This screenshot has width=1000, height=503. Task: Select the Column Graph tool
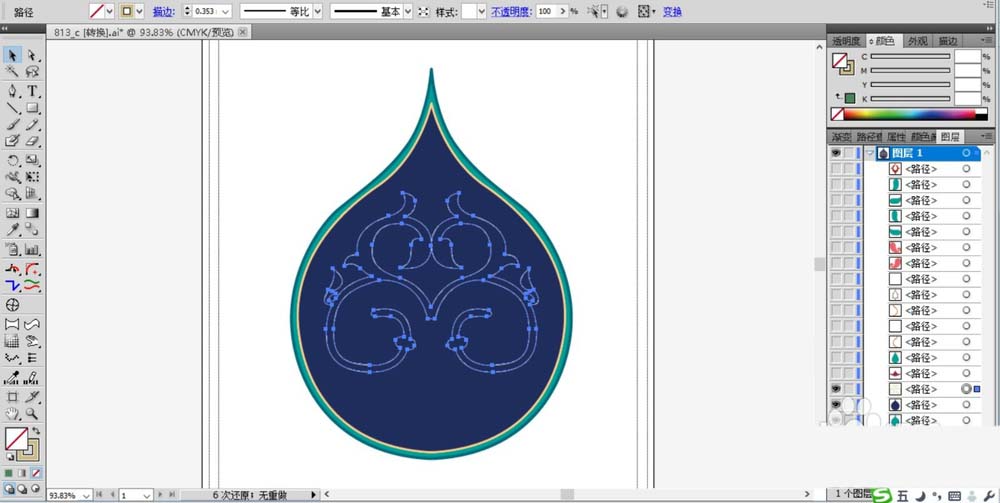point(32,250)
